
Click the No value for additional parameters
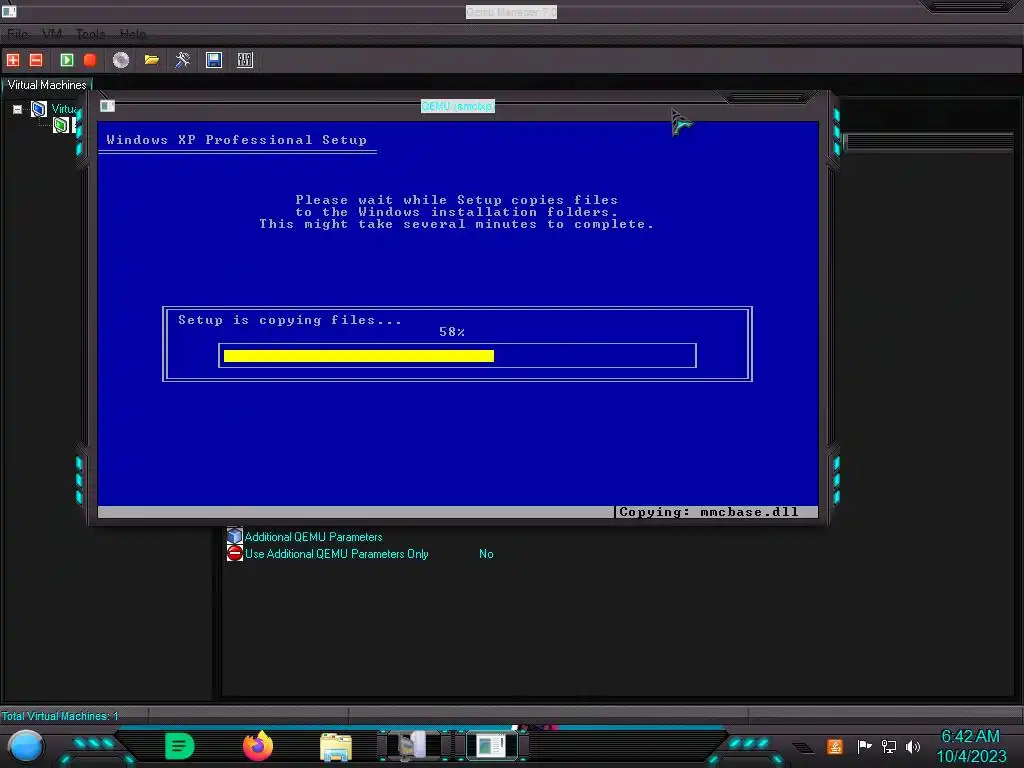pos(486,554)
